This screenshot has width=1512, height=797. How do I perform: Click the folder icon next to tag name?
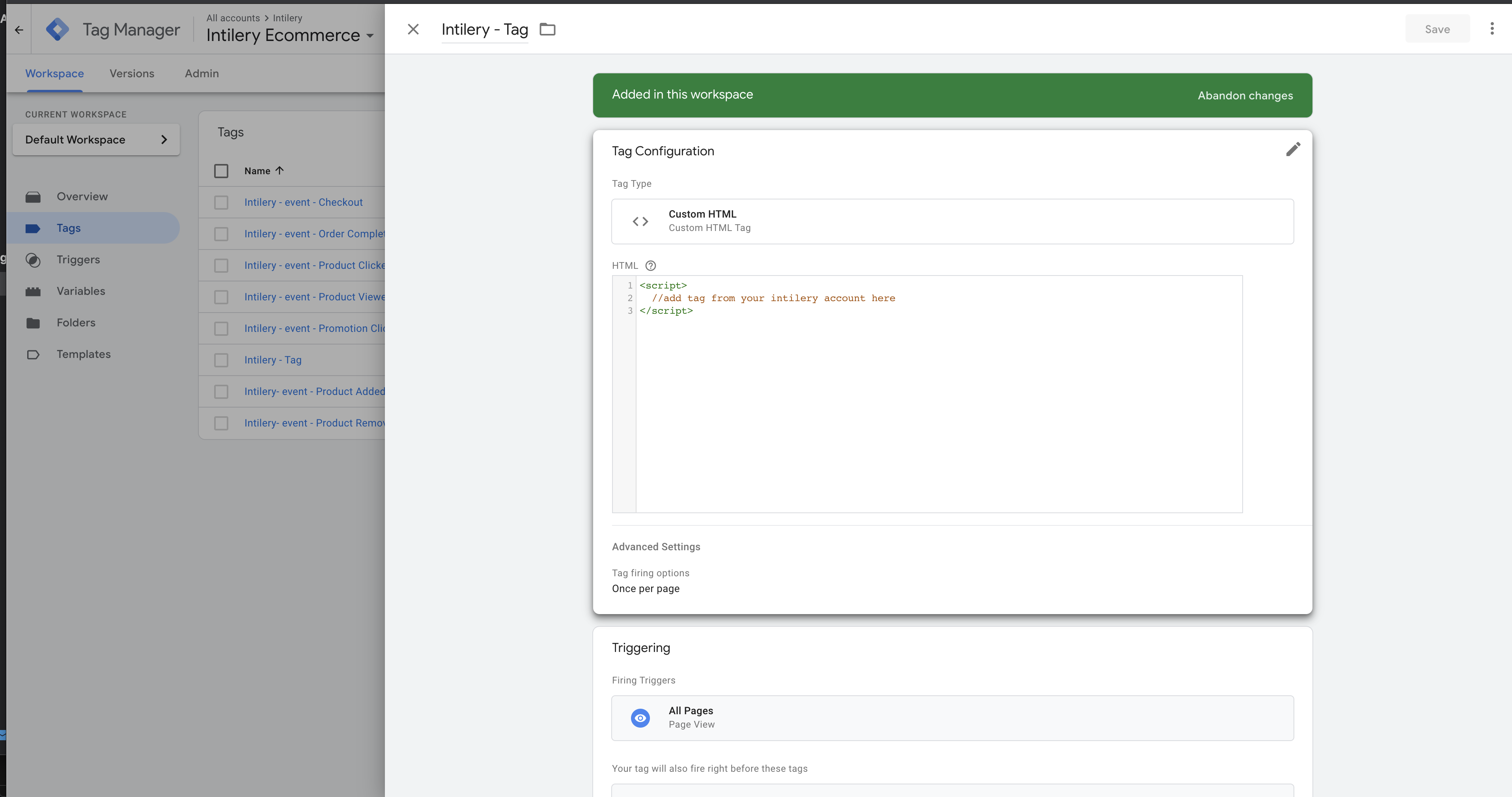(547, 29)
